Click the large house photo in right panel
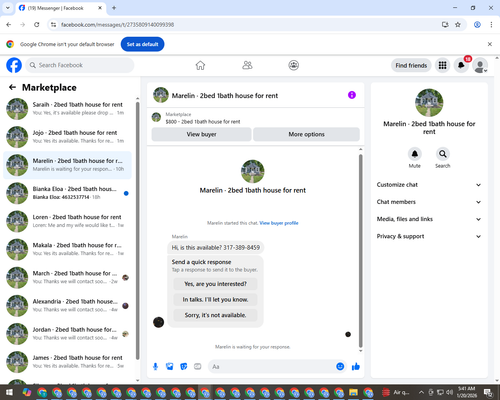500x400 pixels. coord(429,103)
